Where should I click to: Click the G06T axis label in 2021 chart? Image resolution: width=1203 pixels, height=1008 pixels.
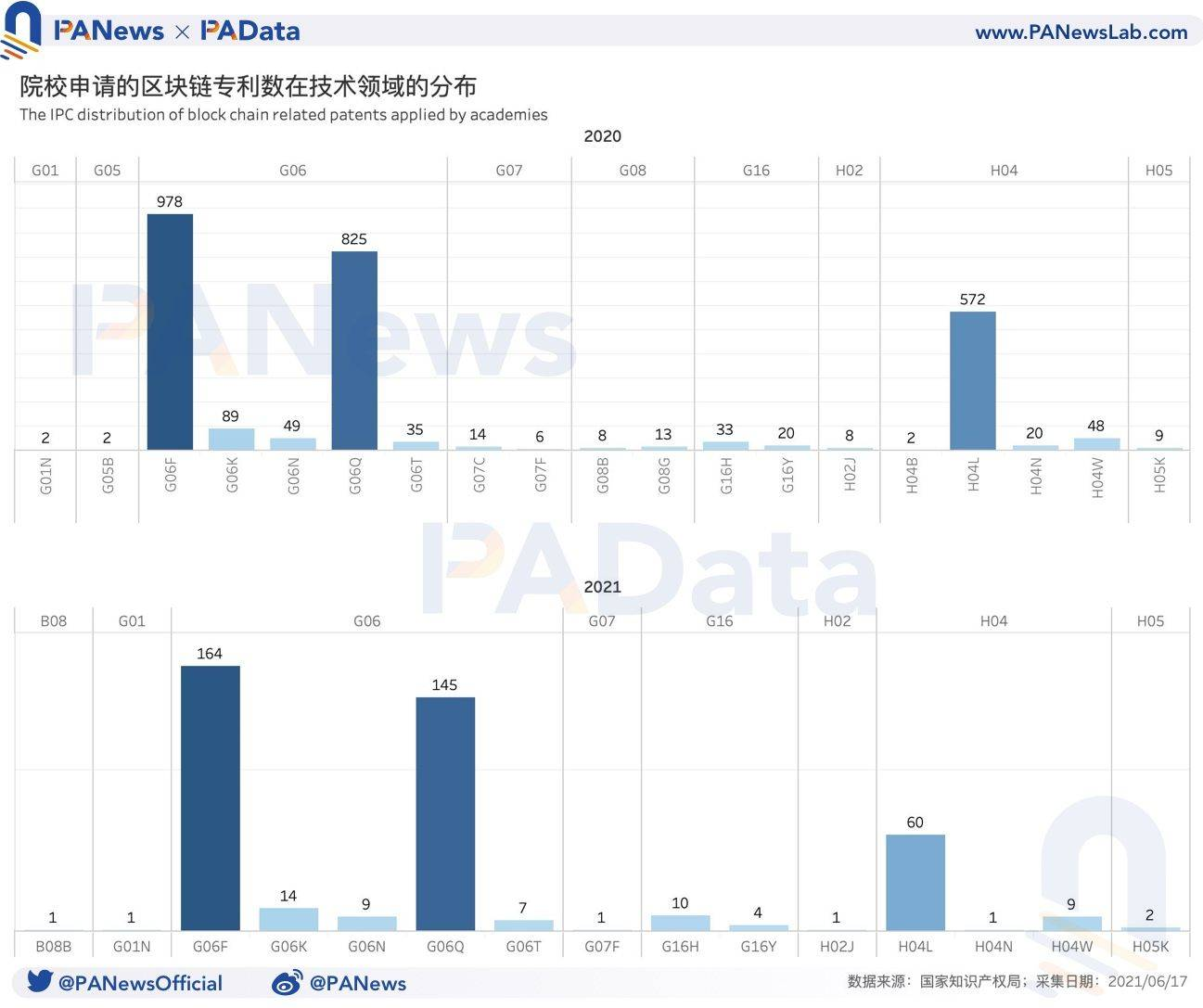click(524, 946)
